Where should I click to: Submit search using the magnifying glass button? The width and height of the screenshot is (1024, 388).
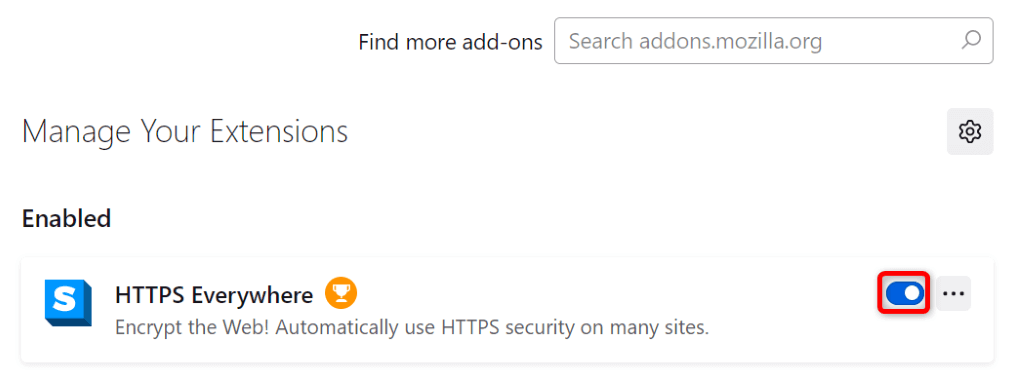pyautogui.click(x=971, y=40)
